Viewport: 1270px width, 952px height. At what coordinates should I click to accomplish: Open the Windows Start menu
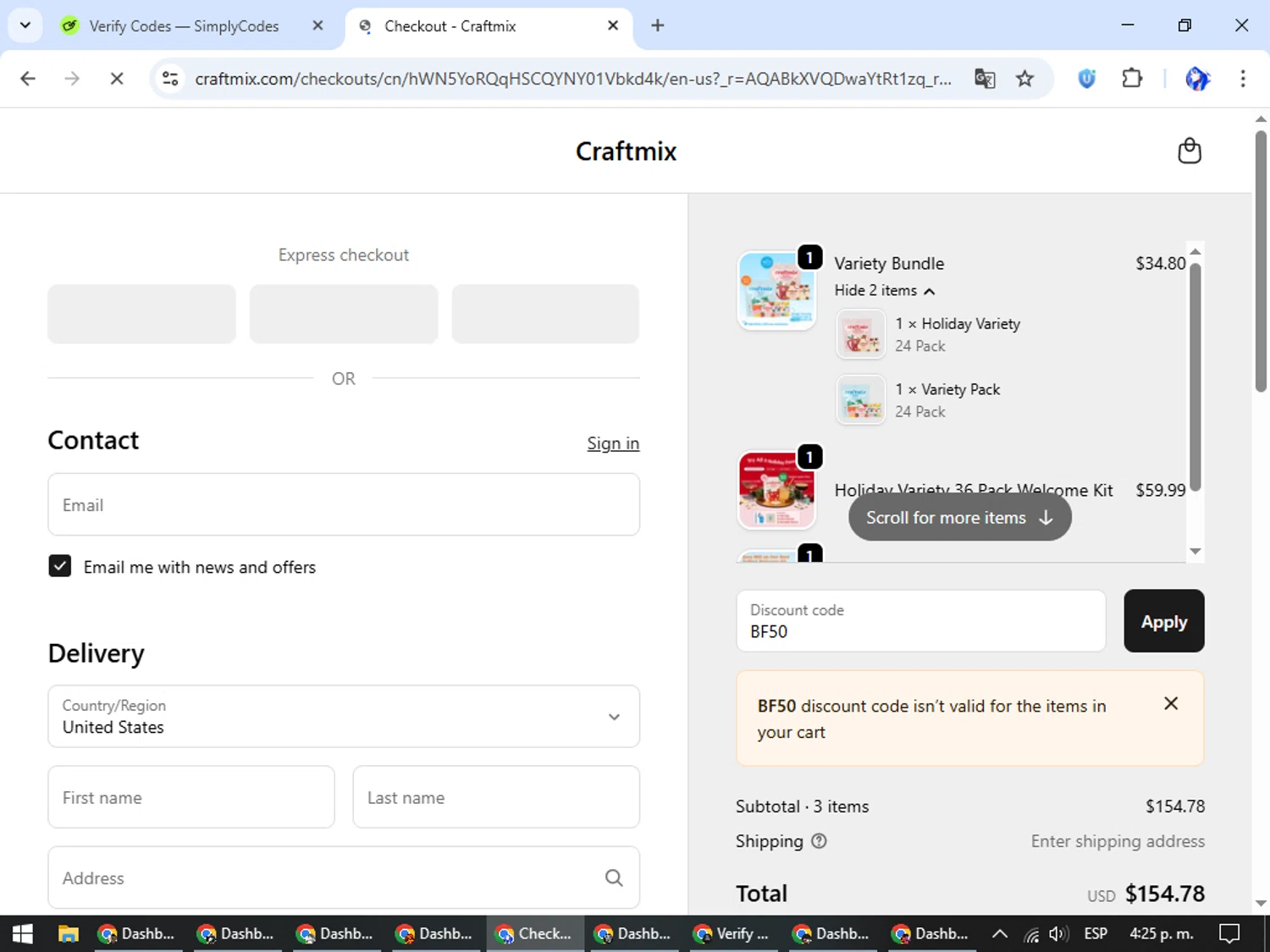(x=22, y=933)
